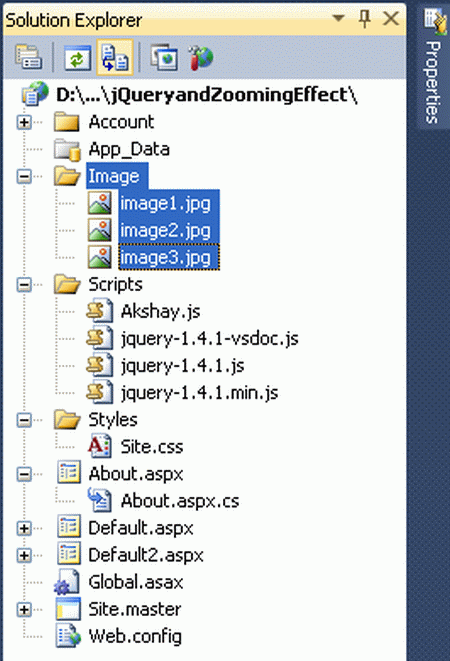
Task: Click the Properties toolbar icon in Solution Explorer
Action: pos(28,57)
